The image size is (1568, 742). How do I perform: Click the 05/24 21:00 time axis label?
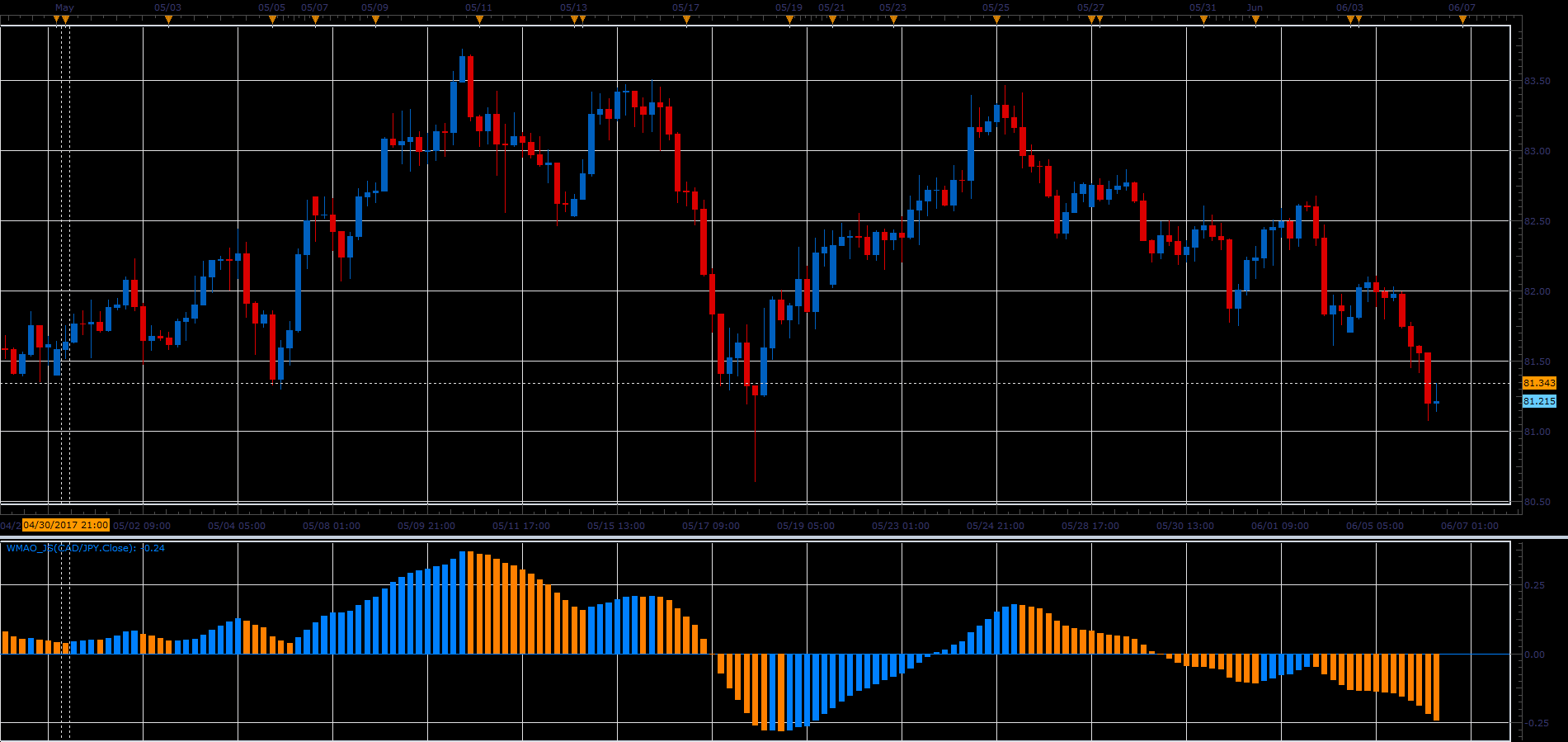(996, 526)
